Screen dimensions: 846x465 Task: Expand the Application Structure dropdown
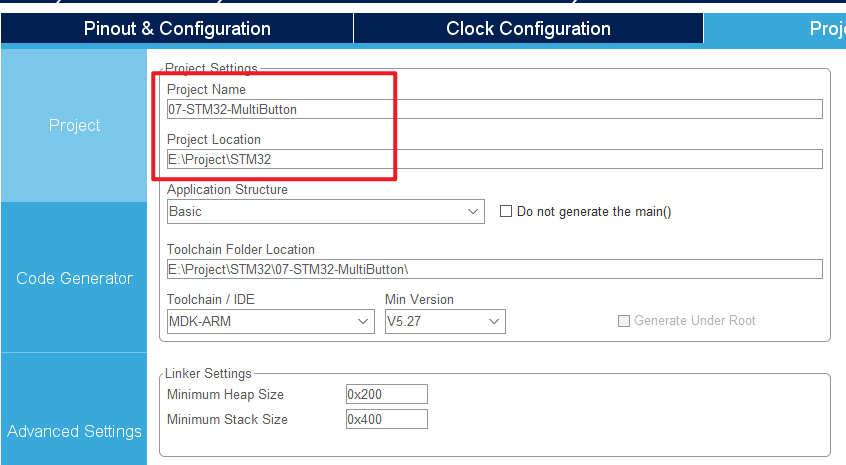(325, 211)
